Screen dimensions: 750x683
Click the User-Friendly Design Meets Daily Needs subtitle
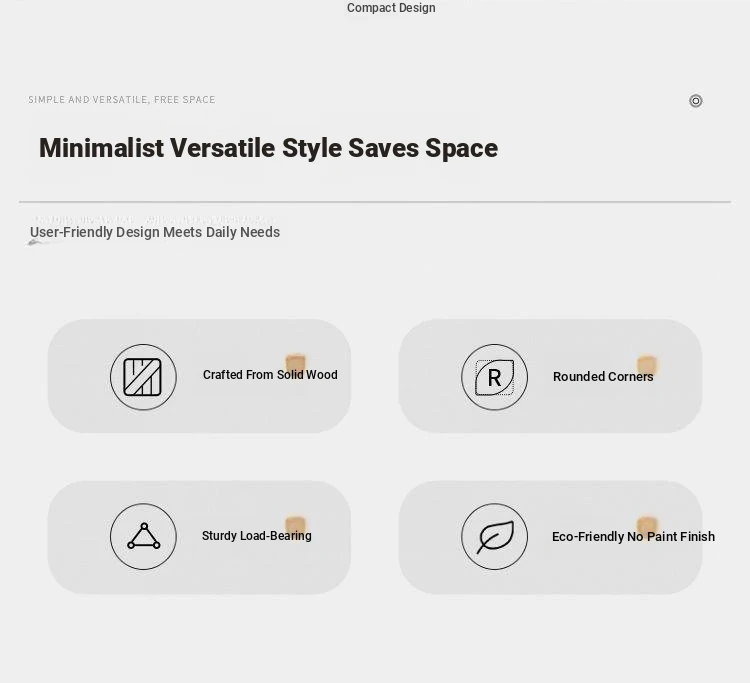(x=155, y=232)
